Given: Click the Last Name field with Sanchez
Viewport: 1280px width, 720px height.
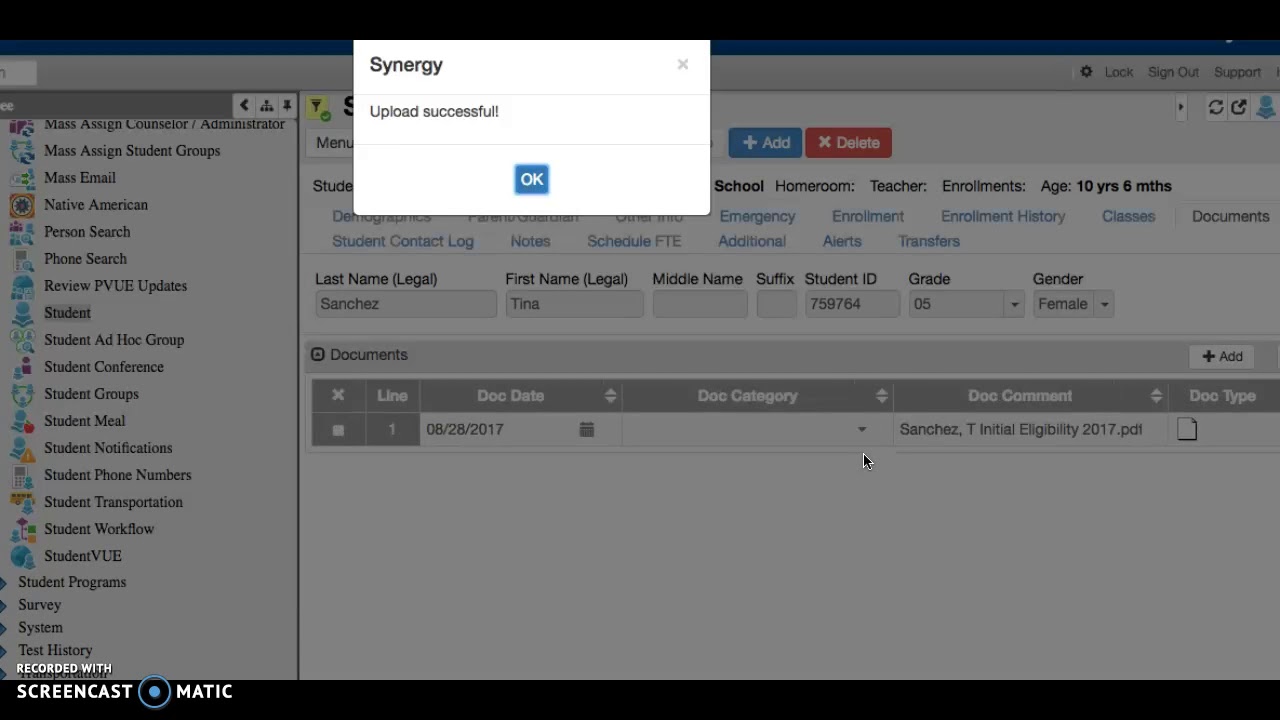Looking at the screenshot, I should point(405,305).
